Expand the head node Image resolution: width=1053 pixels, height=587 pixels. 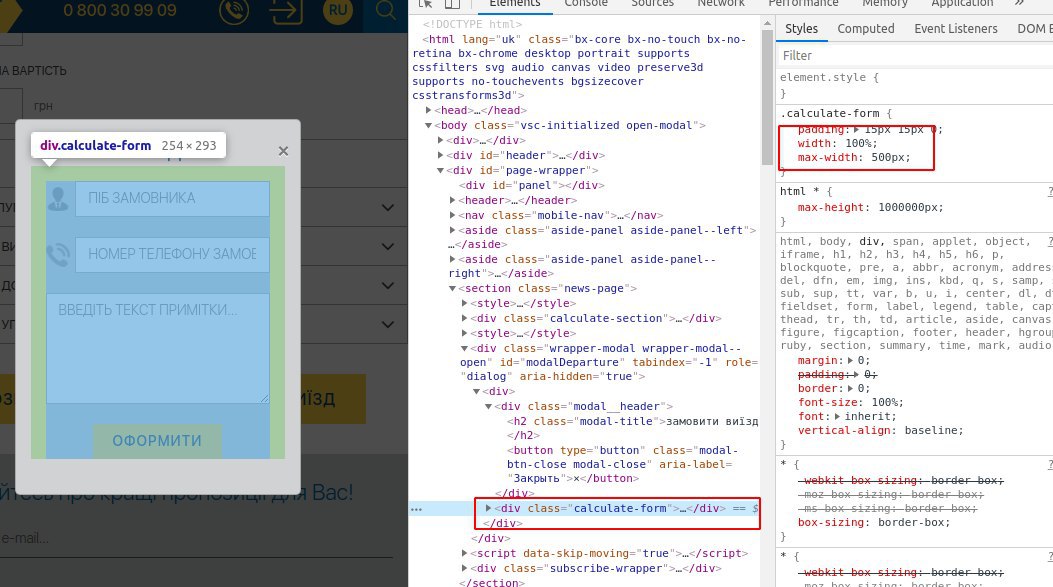pos(428,110)
